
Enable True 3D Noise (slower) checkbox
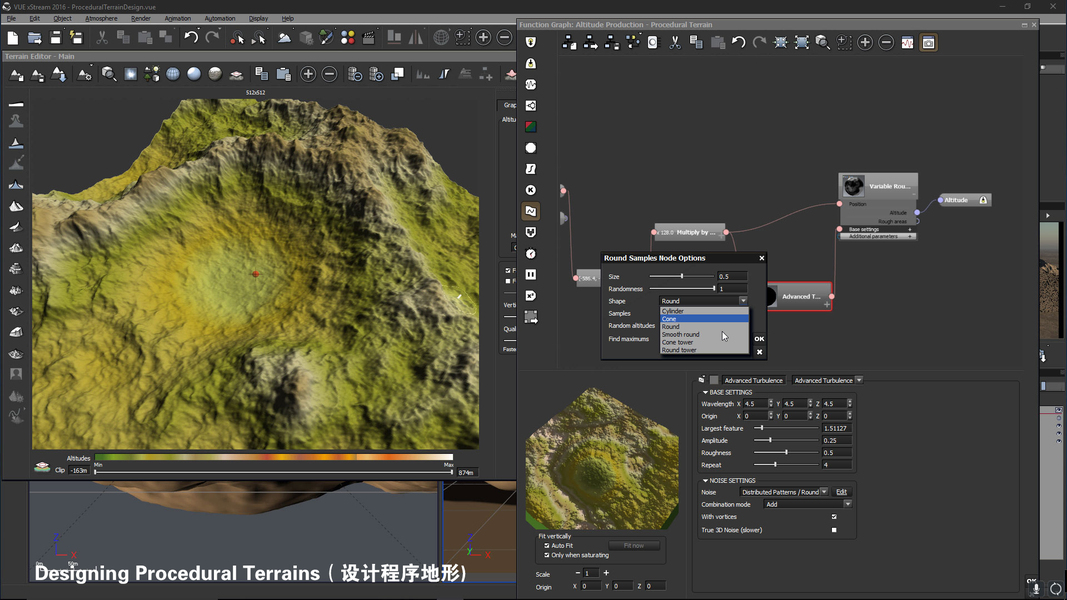pyautogui.click(x=834, y=530)
